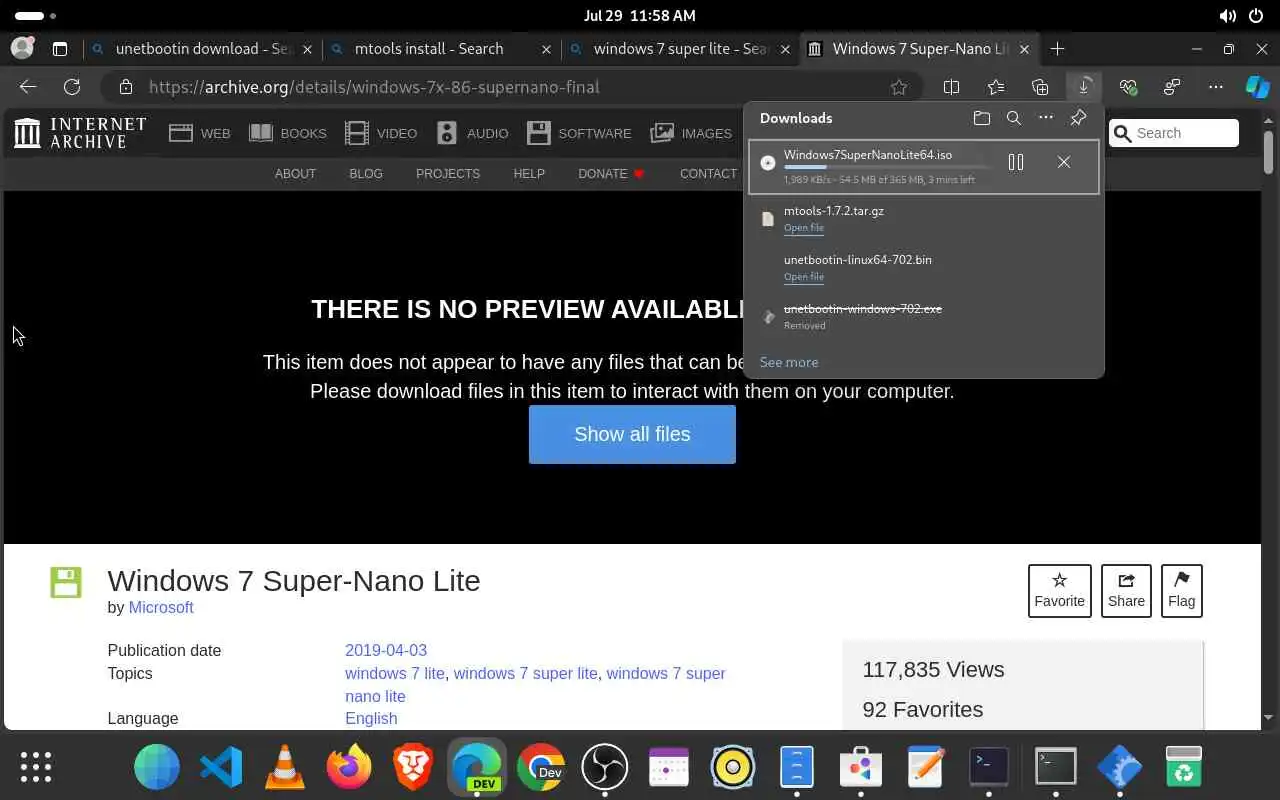This screenshot has height=800, width=1280.
Task: Search downloads using magnifier icon
Action: click(1014, 118)
